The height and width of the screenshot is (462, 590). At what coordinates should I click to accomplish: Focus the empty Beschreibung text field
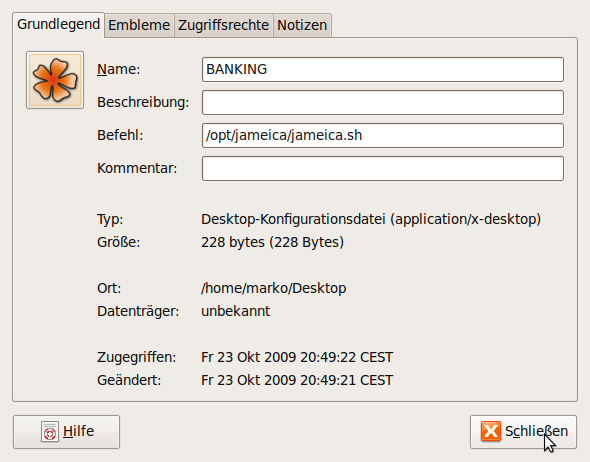(x=383, y=102)
